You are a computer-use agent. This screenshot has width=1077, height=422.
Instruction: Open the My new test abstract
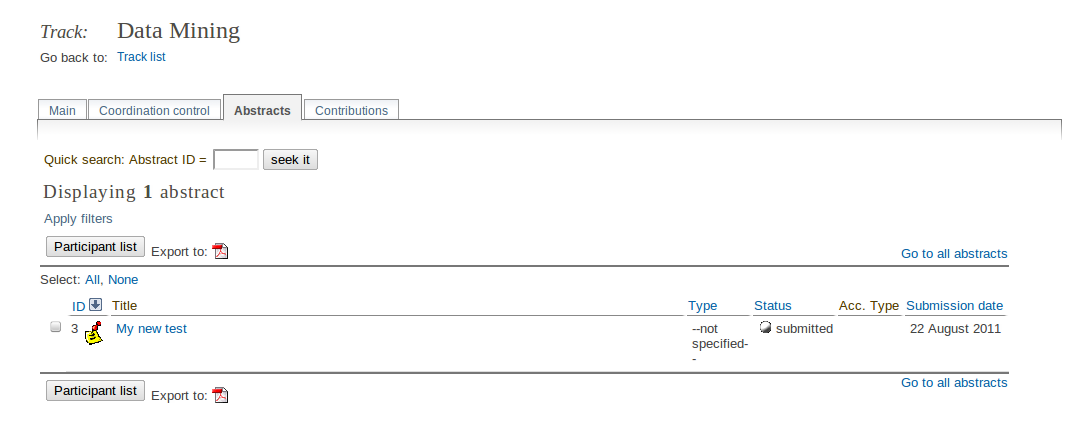151,329
